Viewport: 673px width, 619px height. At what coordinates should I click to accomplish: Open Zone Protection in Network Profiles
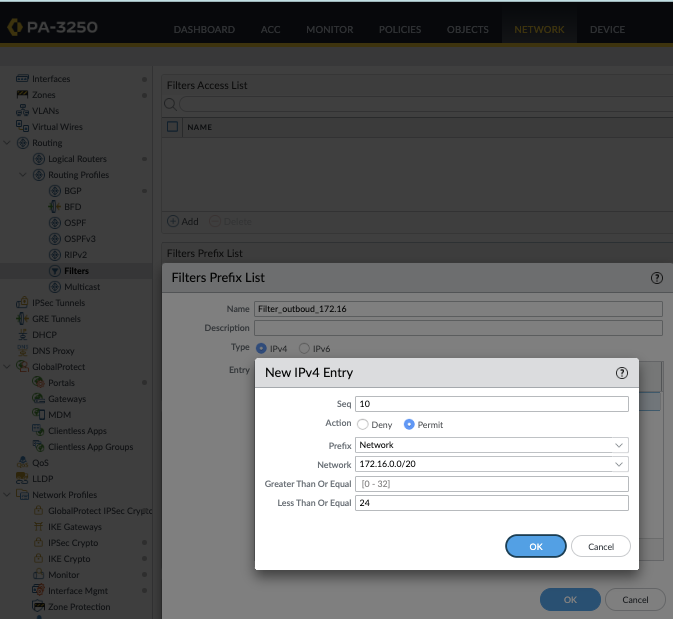(x=79, y=607)
